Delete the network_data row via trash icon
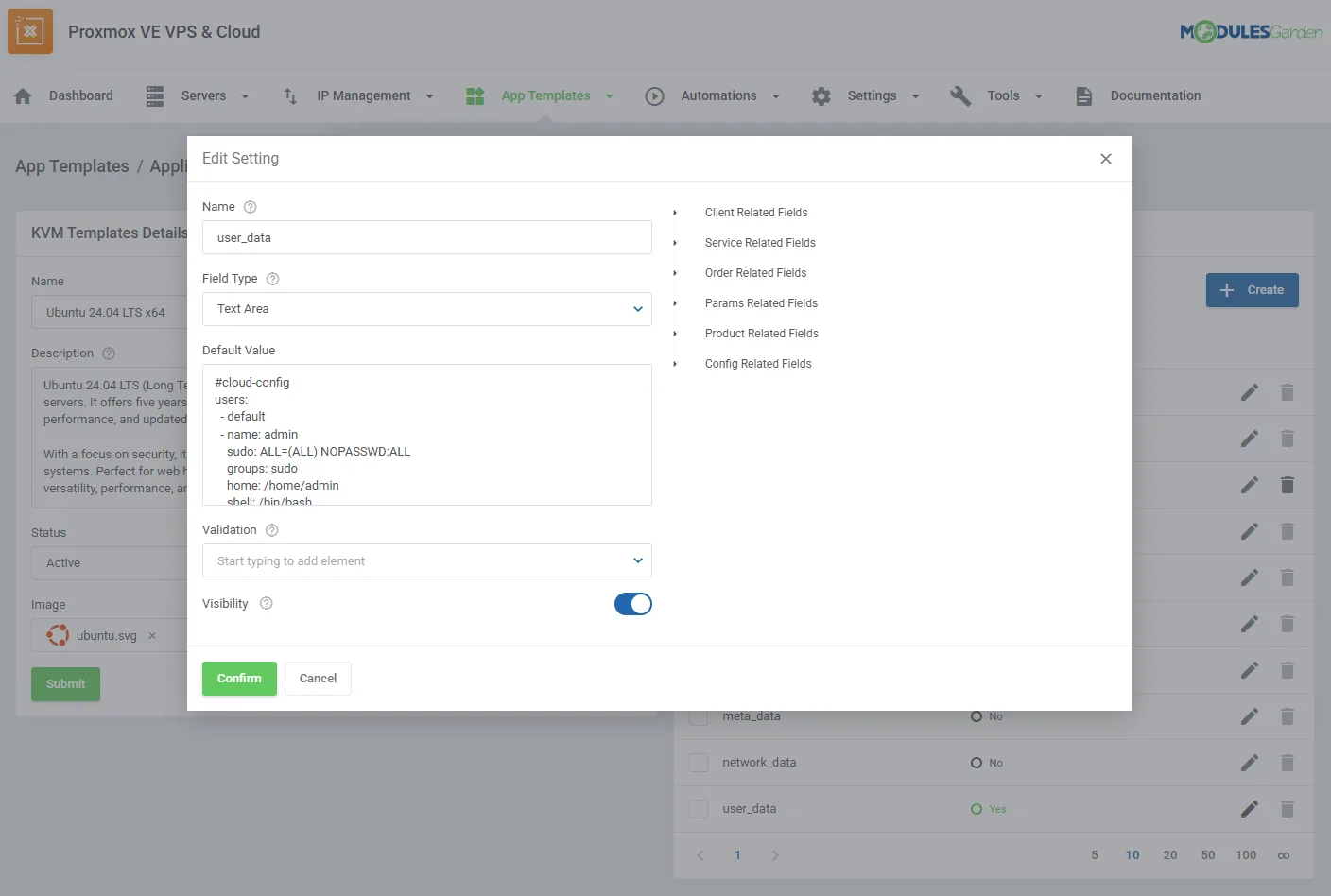 coord(1287,763)
